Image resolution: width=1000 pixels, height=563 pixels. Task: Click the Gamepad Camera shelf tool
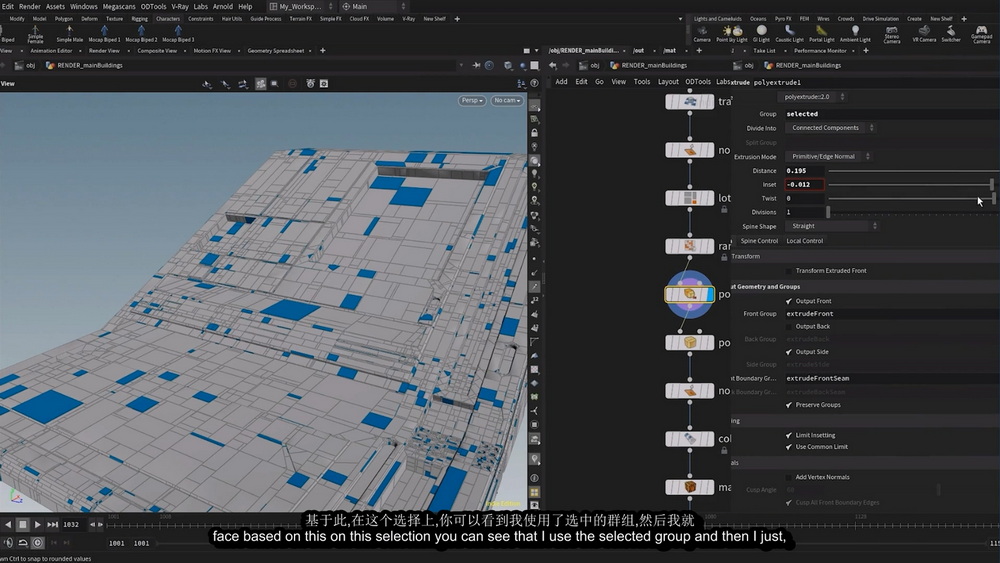click(982, 34)
